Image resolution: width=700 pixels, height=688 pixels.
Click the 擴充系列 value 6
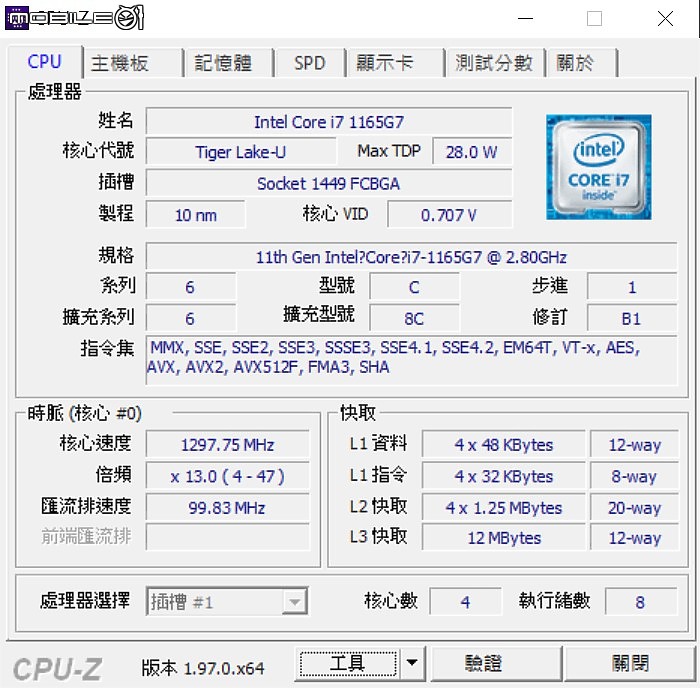click(191, 318)
